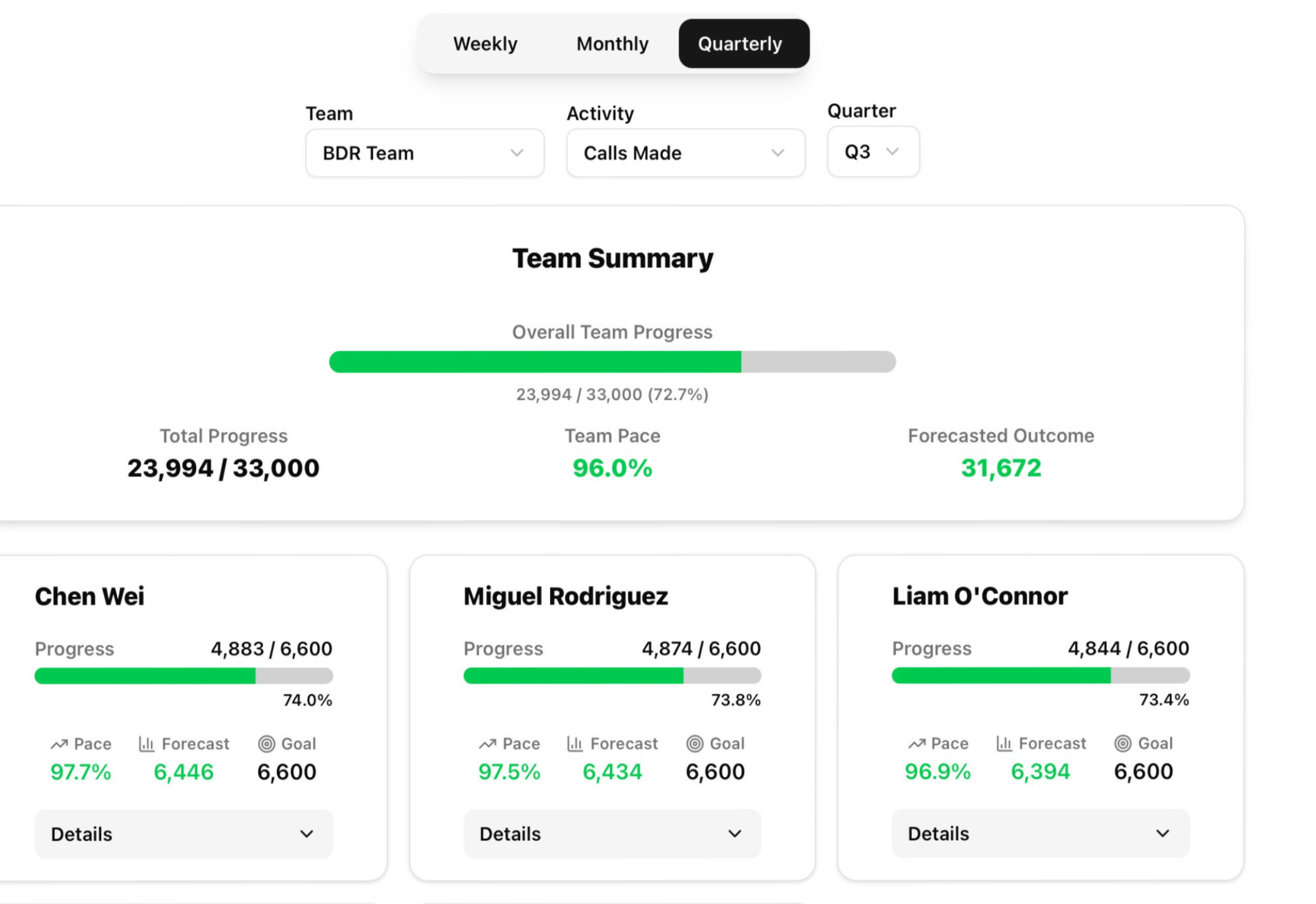Click Goal target icon in Chen Wei card

point(266,744)
